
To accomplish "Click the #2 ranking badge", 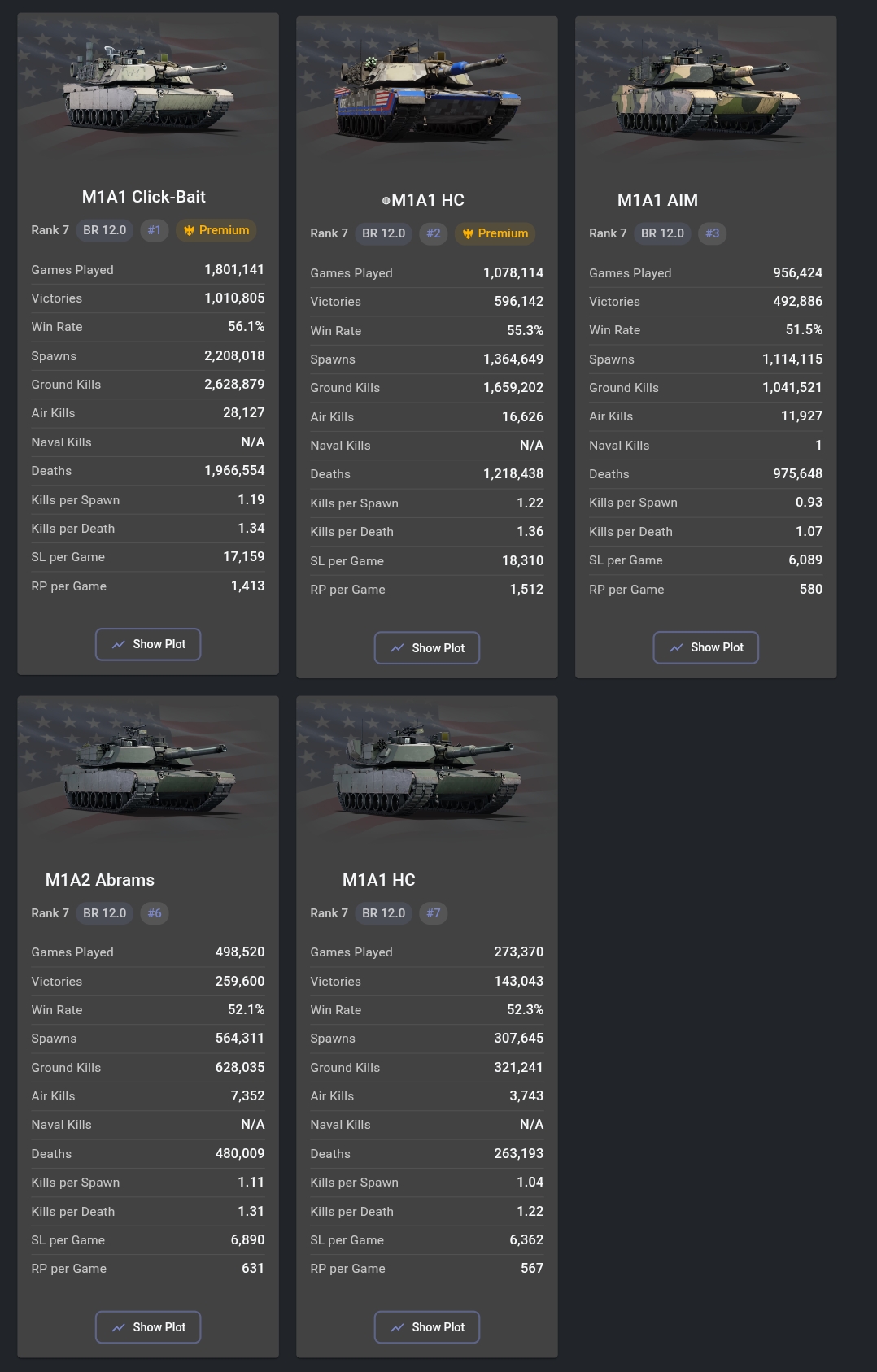I will point(434,233).
